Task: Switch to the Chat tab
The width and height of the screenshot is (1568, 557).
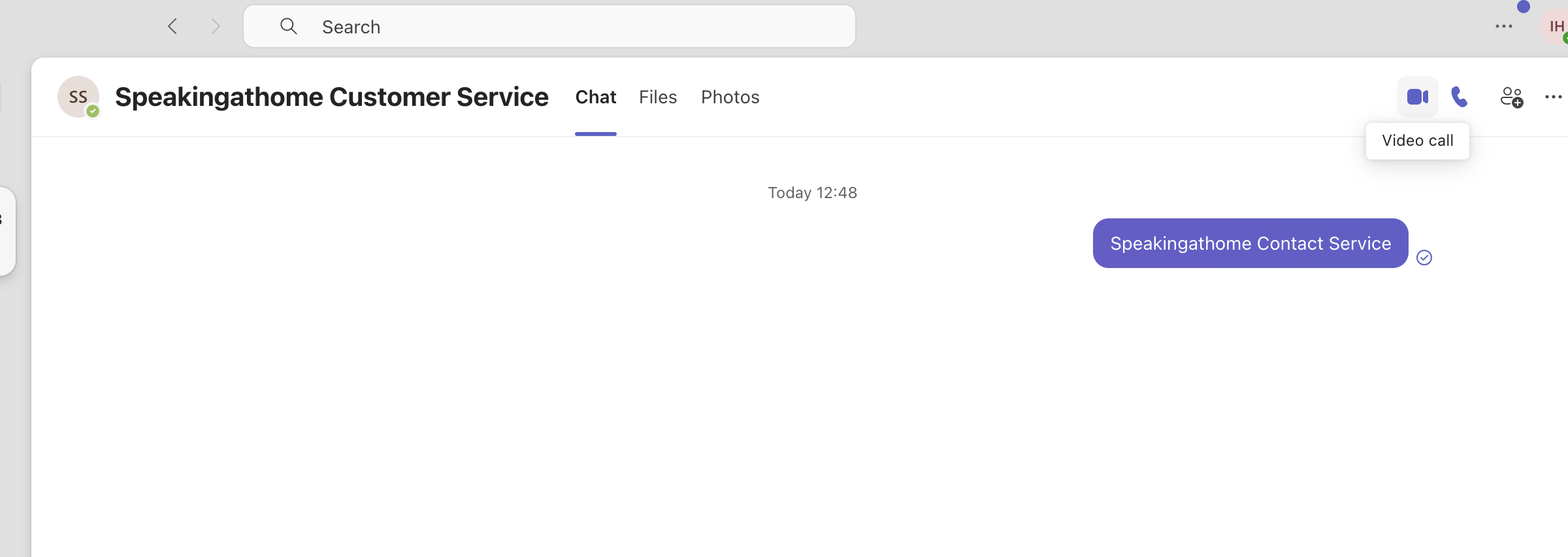Action: tap(595, 97)
